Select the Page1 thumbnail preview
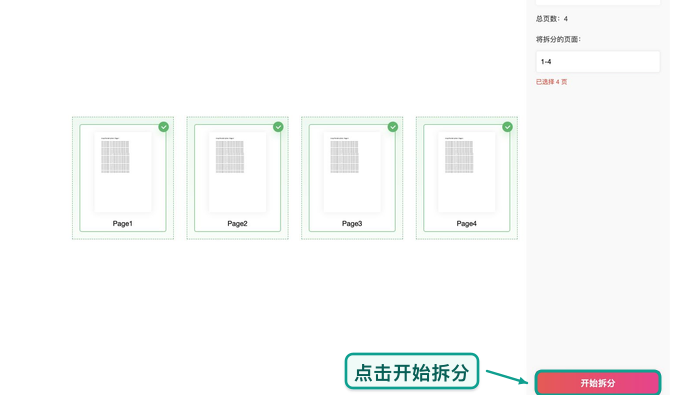 tap(123, 172)
